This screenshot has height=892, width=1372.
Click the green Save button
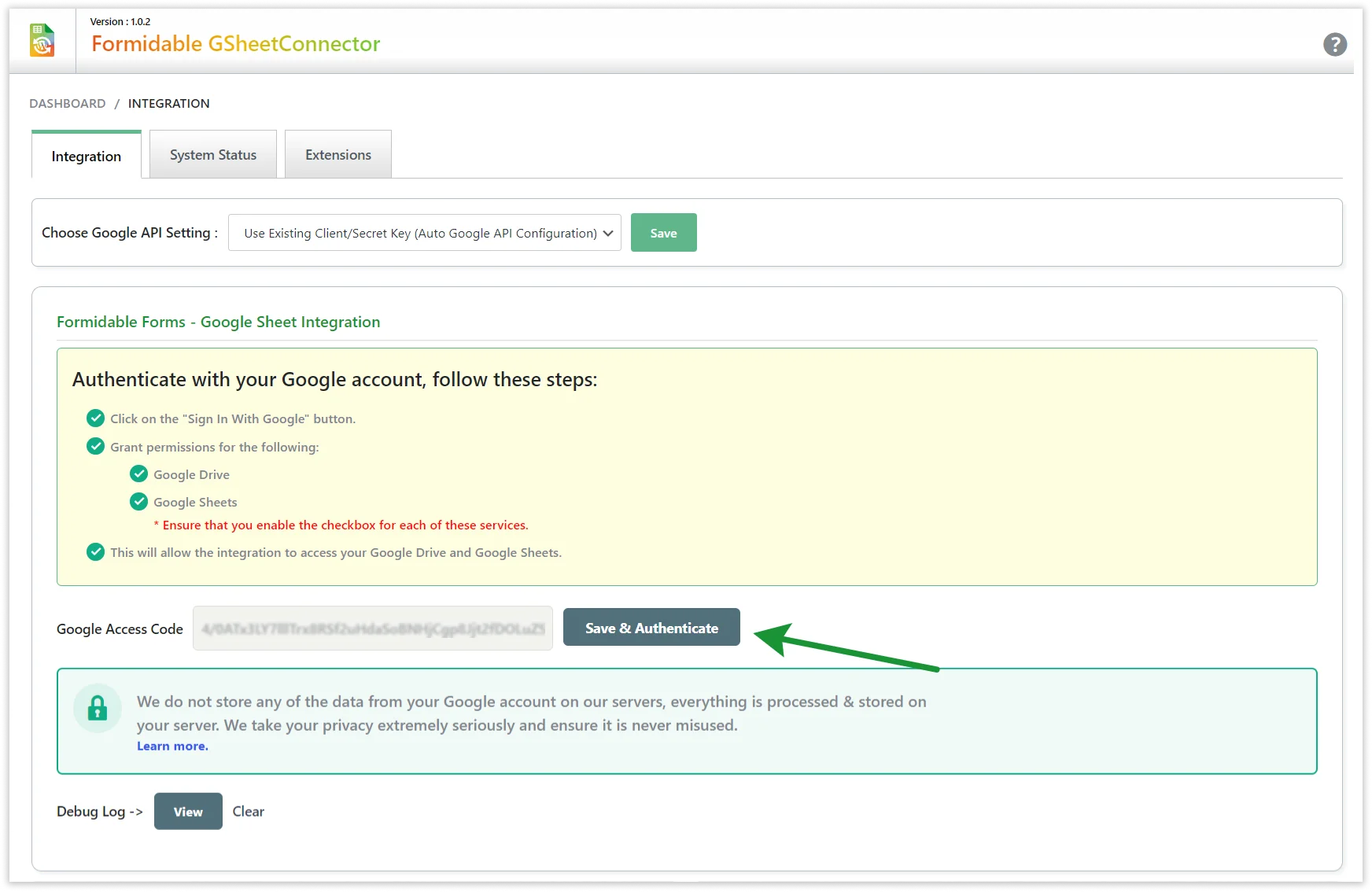[x=663, y=233]
